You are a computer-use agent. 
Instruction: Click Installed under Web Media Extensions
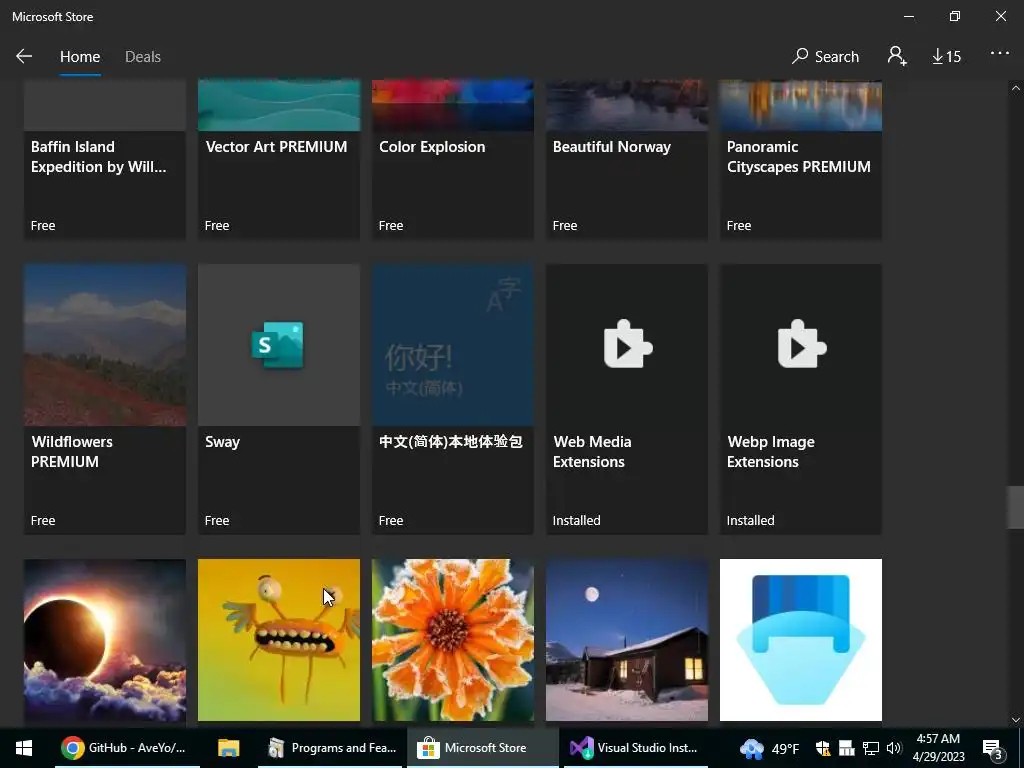(x=577, y=520)
